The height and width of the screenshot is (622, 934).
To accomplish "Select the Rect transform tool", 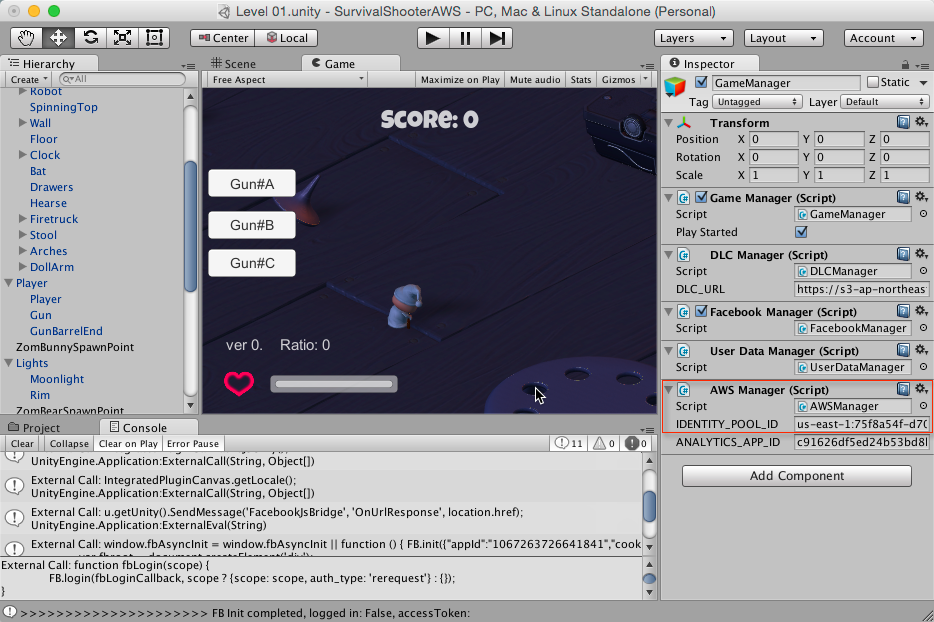I will click(x=154, y=38).
